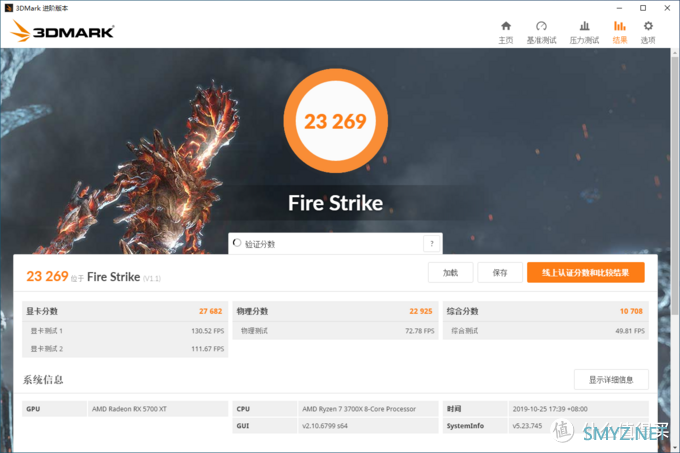The width and height of the screenshot is (680, 453).
Task: Click the orange 23 269 score circle
Action: point(335,122)
